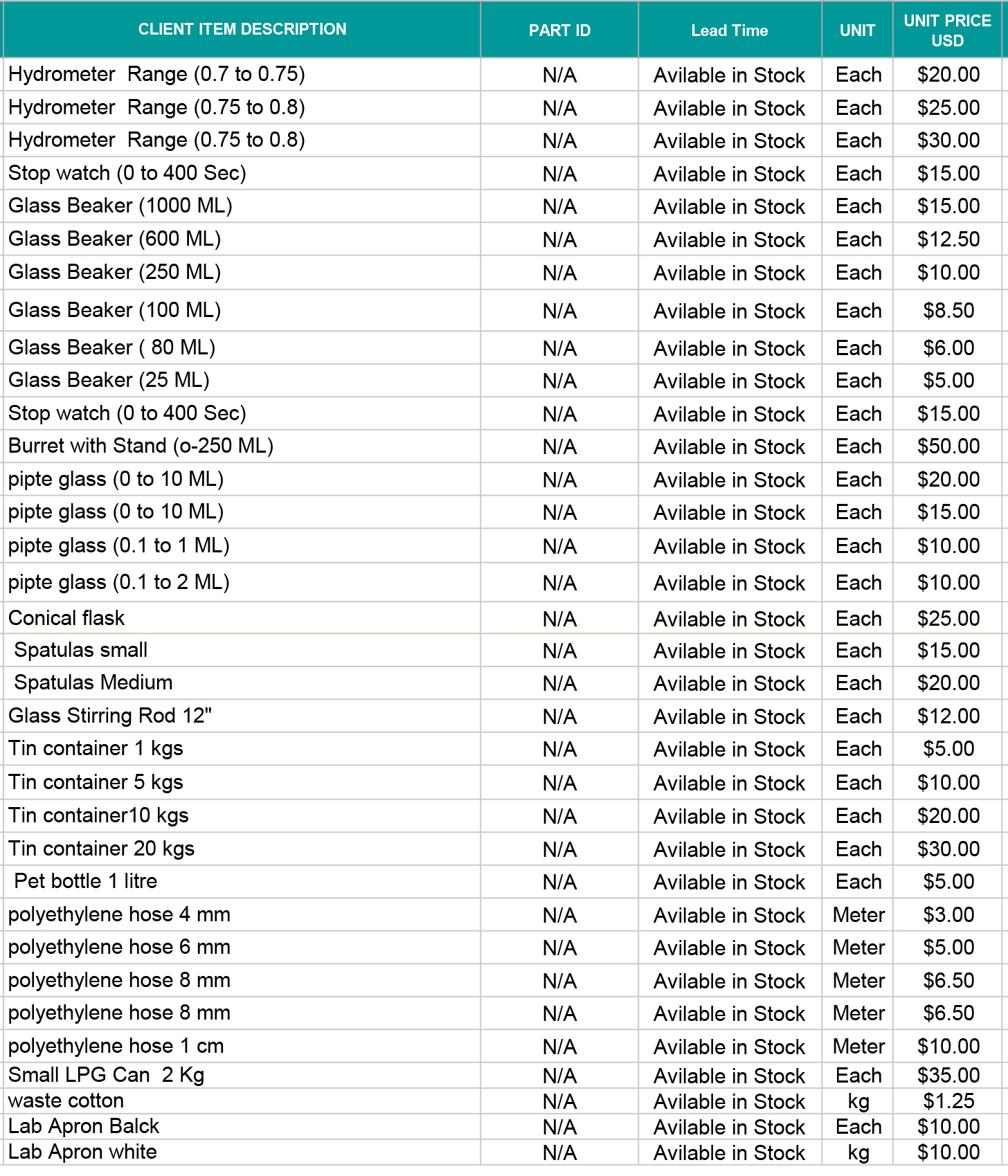Select the Small LPG Can 2 Kg cell
The width and height of the screenshot is (1008, 1176).
click(106, 1075)
